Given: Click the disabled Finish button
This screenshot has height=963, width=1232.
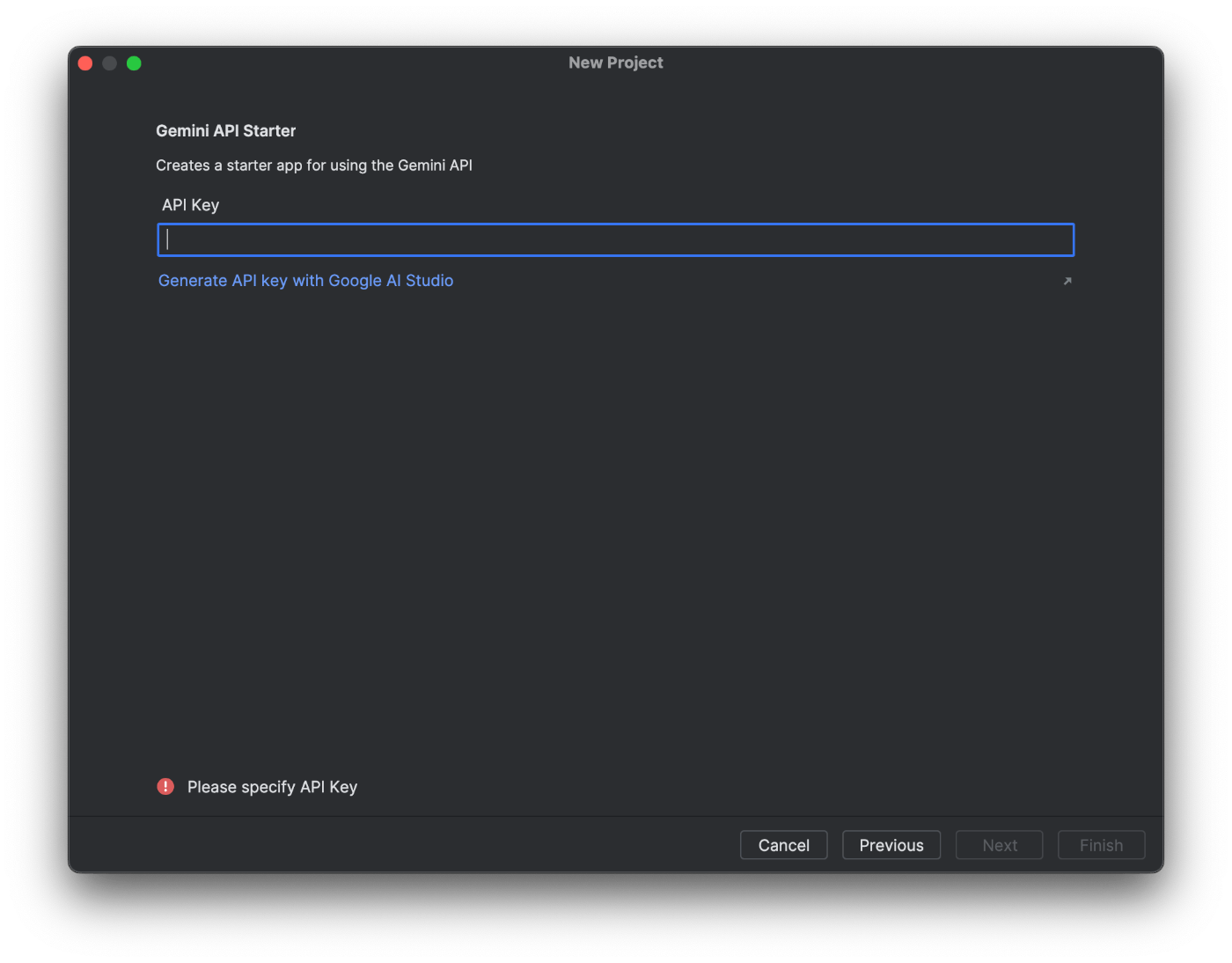Looking at the screenshot, I should coord(1101,844).
